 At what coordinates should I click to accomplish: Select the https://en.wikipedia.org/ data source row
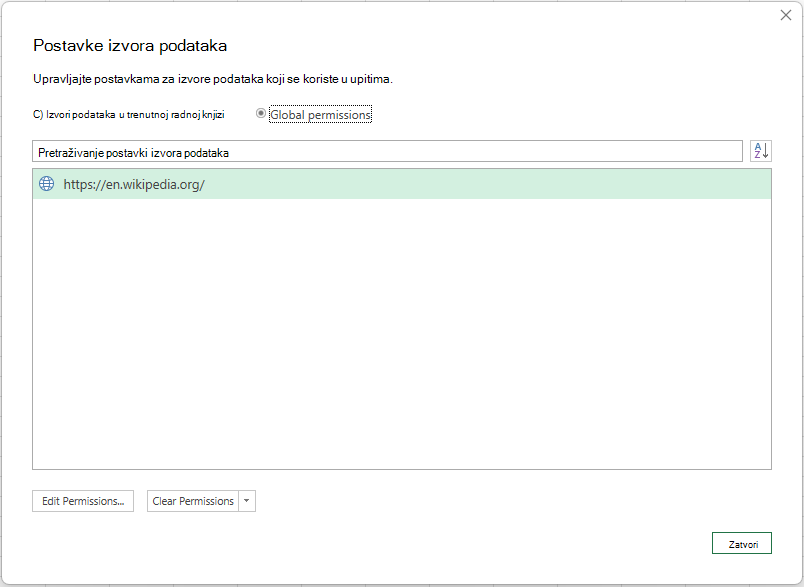coord(401,184)
